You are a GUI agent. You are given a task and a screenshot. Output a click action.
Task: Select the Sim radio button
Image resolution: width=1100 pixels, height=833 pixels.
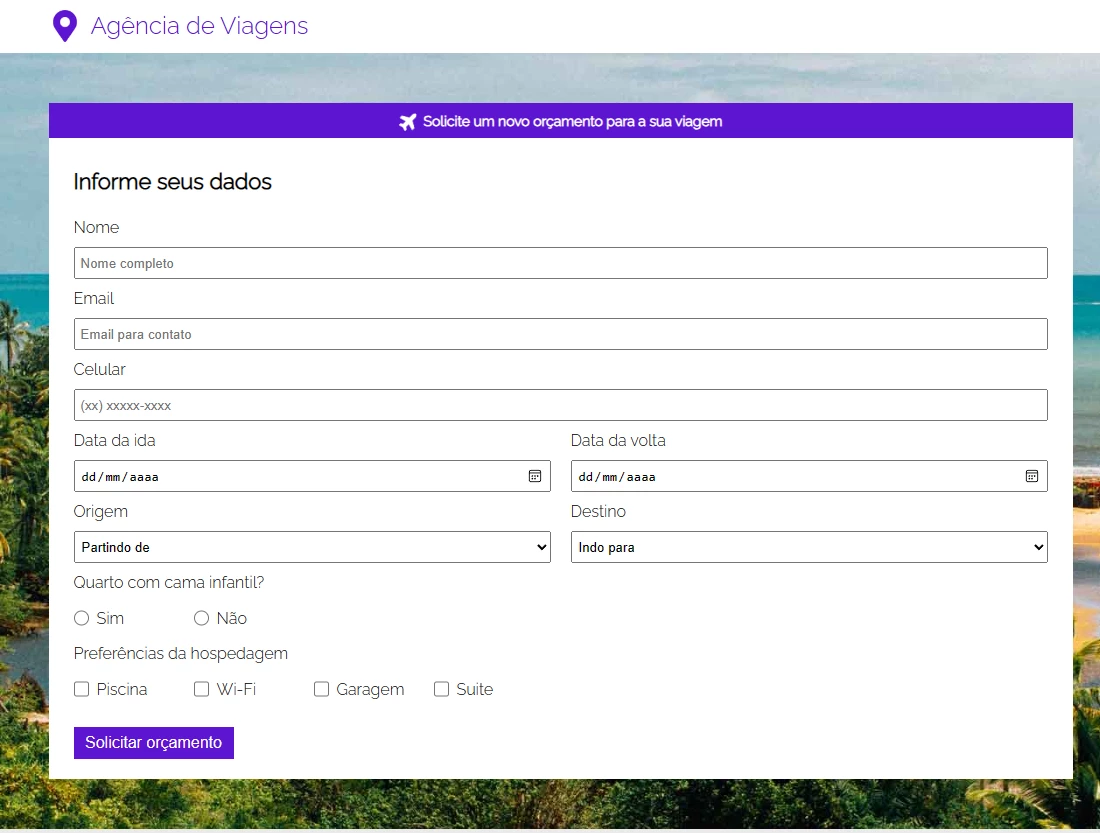81,618
